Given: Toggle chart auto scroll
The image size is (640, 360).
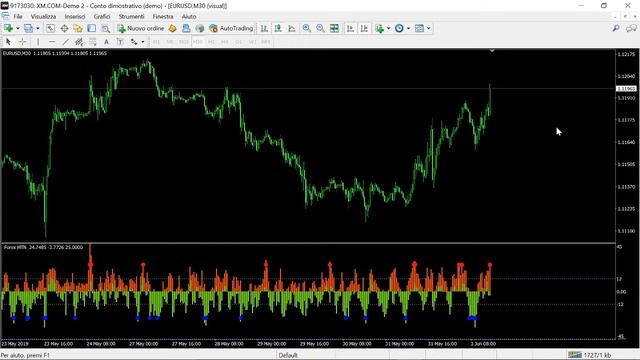Looking at the screenshot, I should pos(350,28).
